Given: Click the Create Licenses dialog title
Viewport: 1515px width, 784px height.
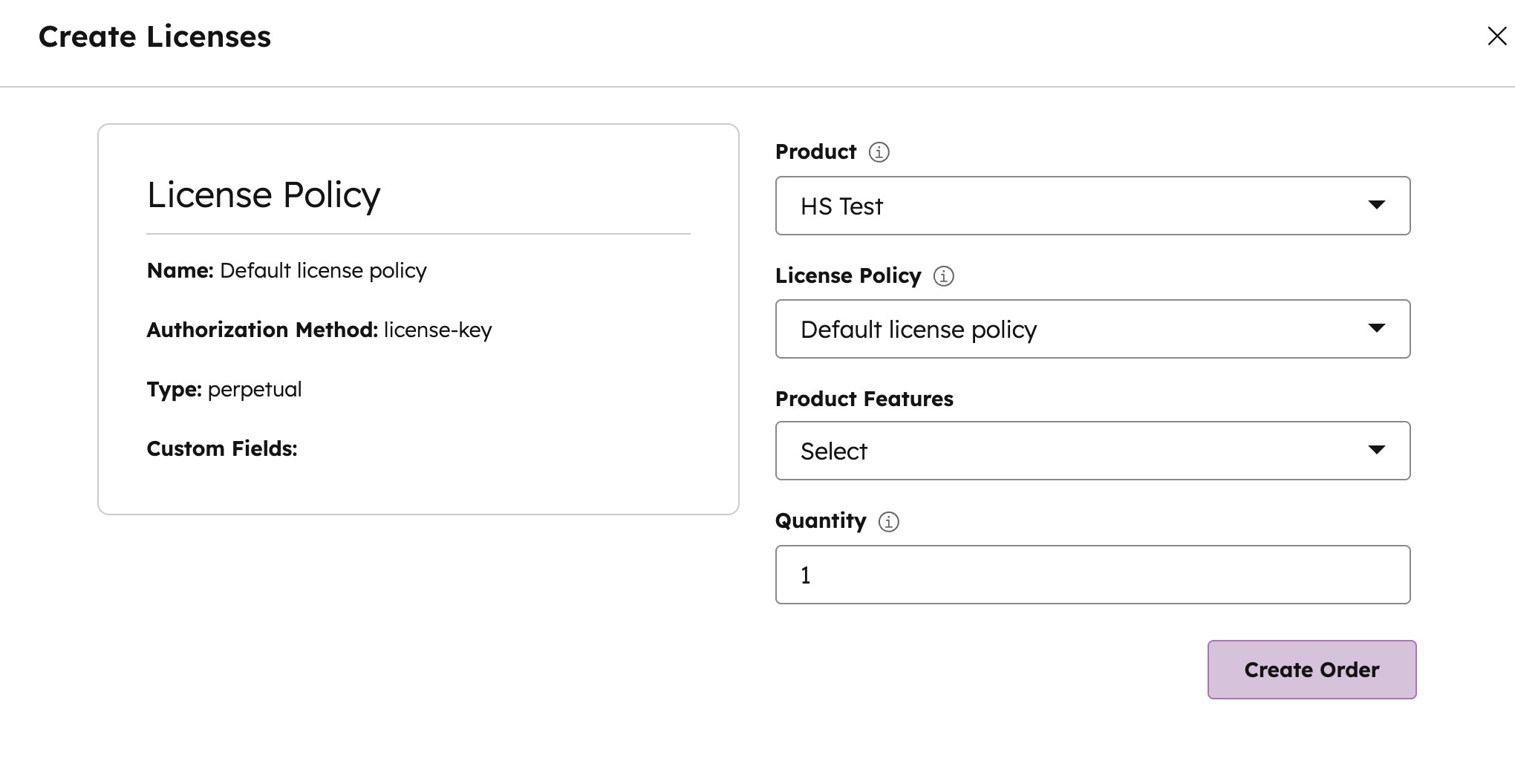Looking at the screenshot, I should tap(154, 37).
